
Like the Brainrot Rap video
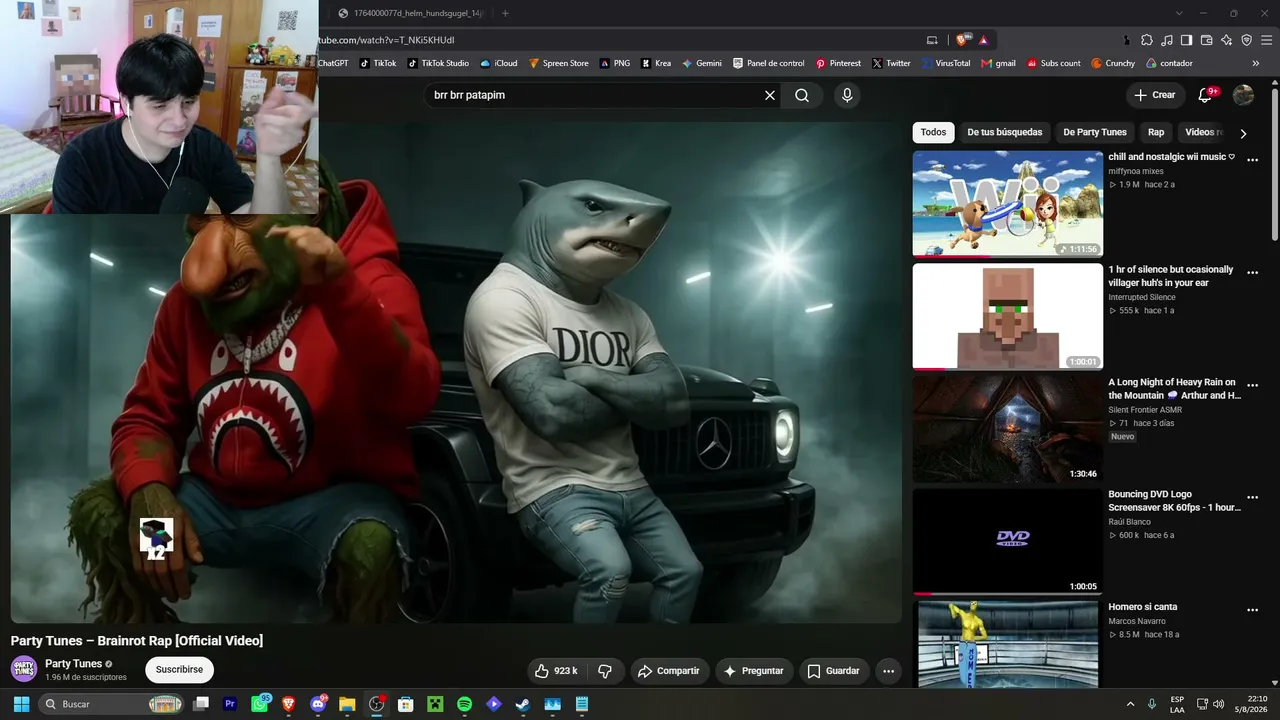click(557, 671)
